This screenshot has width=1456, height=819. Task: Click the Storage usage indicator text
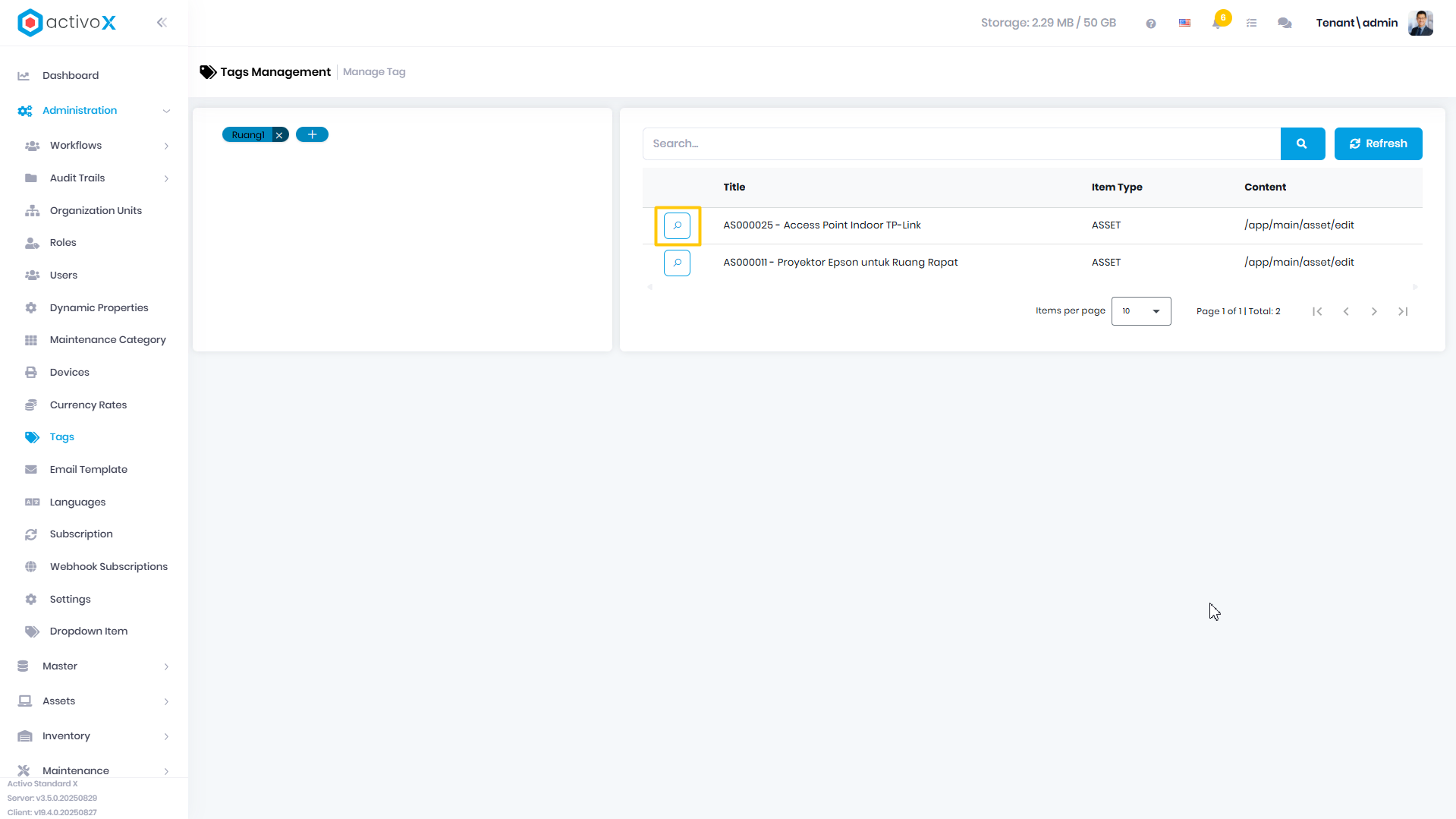click(1048, 23)
